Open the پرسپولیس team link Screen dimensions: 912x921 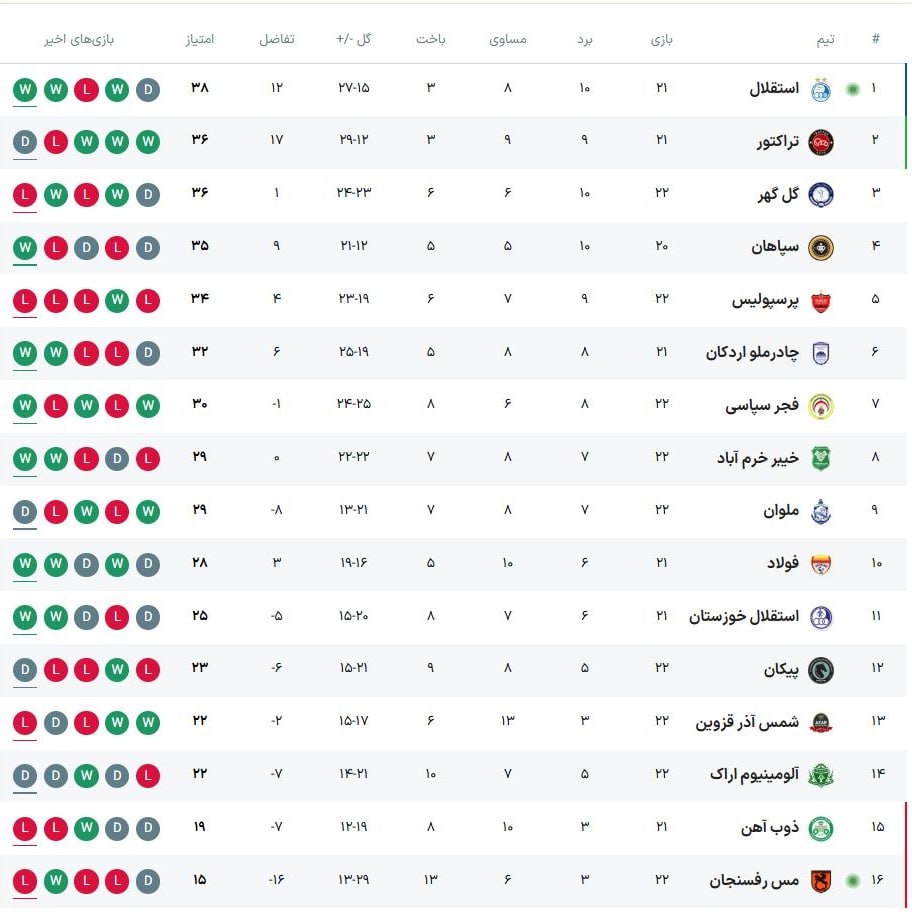765,300
